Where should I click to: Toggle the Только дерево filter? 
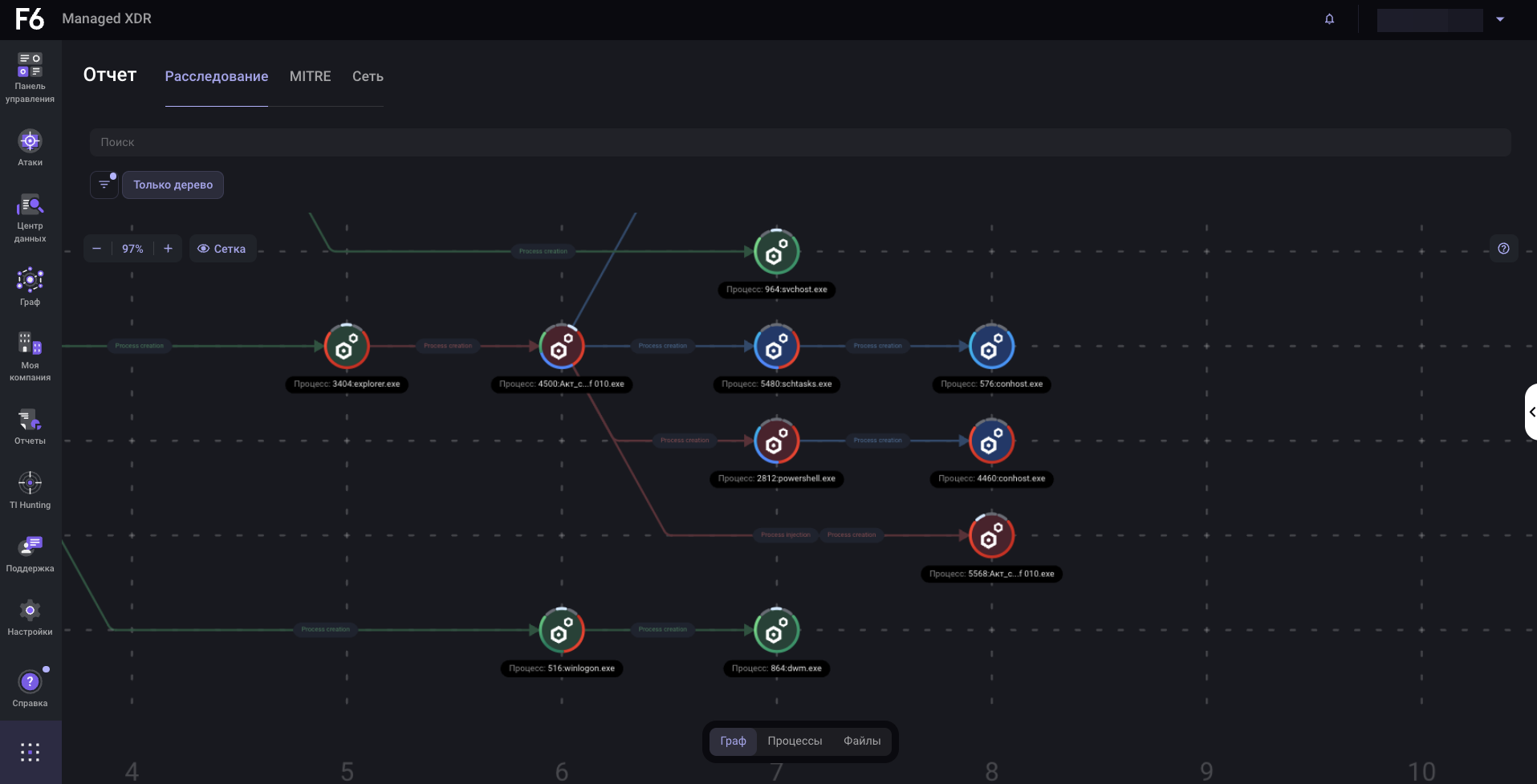173,185
